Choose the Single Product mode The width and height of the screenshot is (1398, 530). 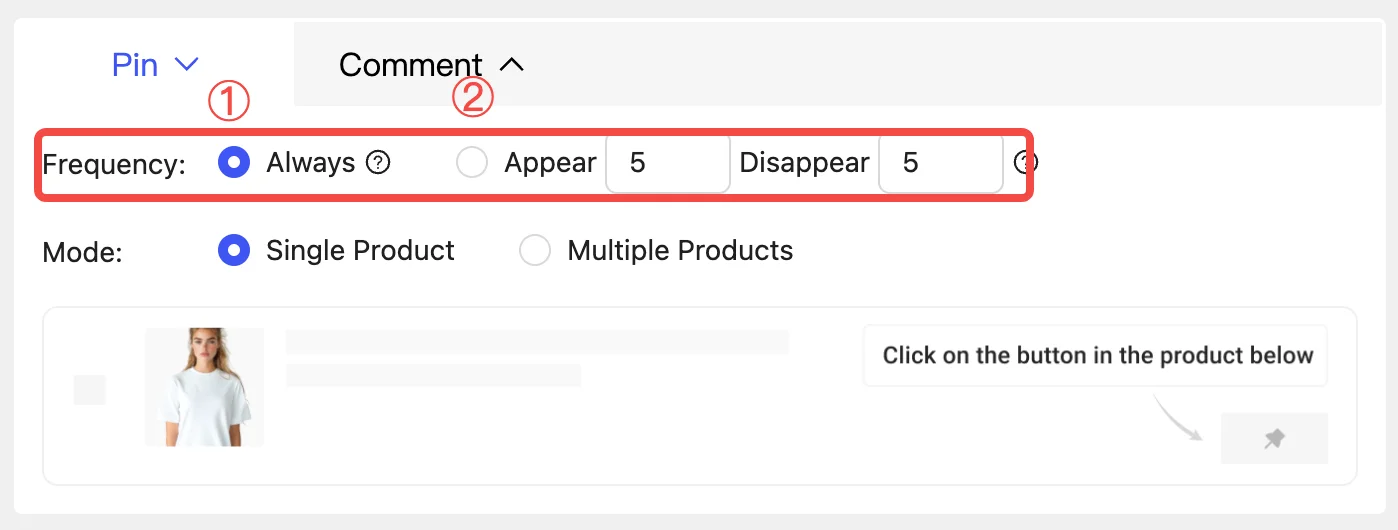coord(234,250)
